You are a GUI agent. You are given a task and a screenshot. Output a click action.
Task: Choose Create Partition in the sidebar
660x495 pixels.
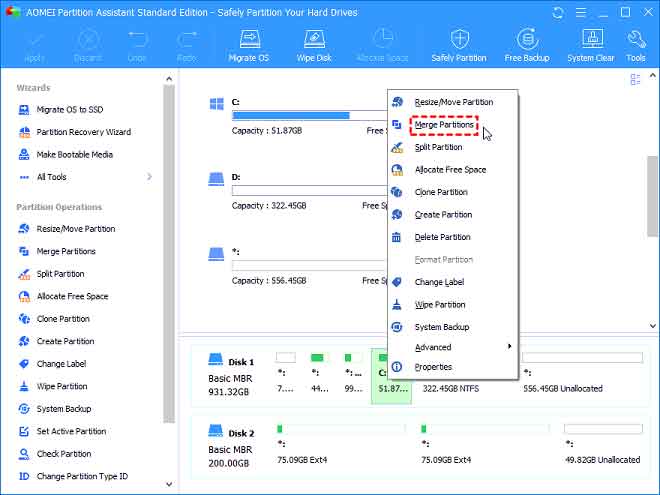56,341
